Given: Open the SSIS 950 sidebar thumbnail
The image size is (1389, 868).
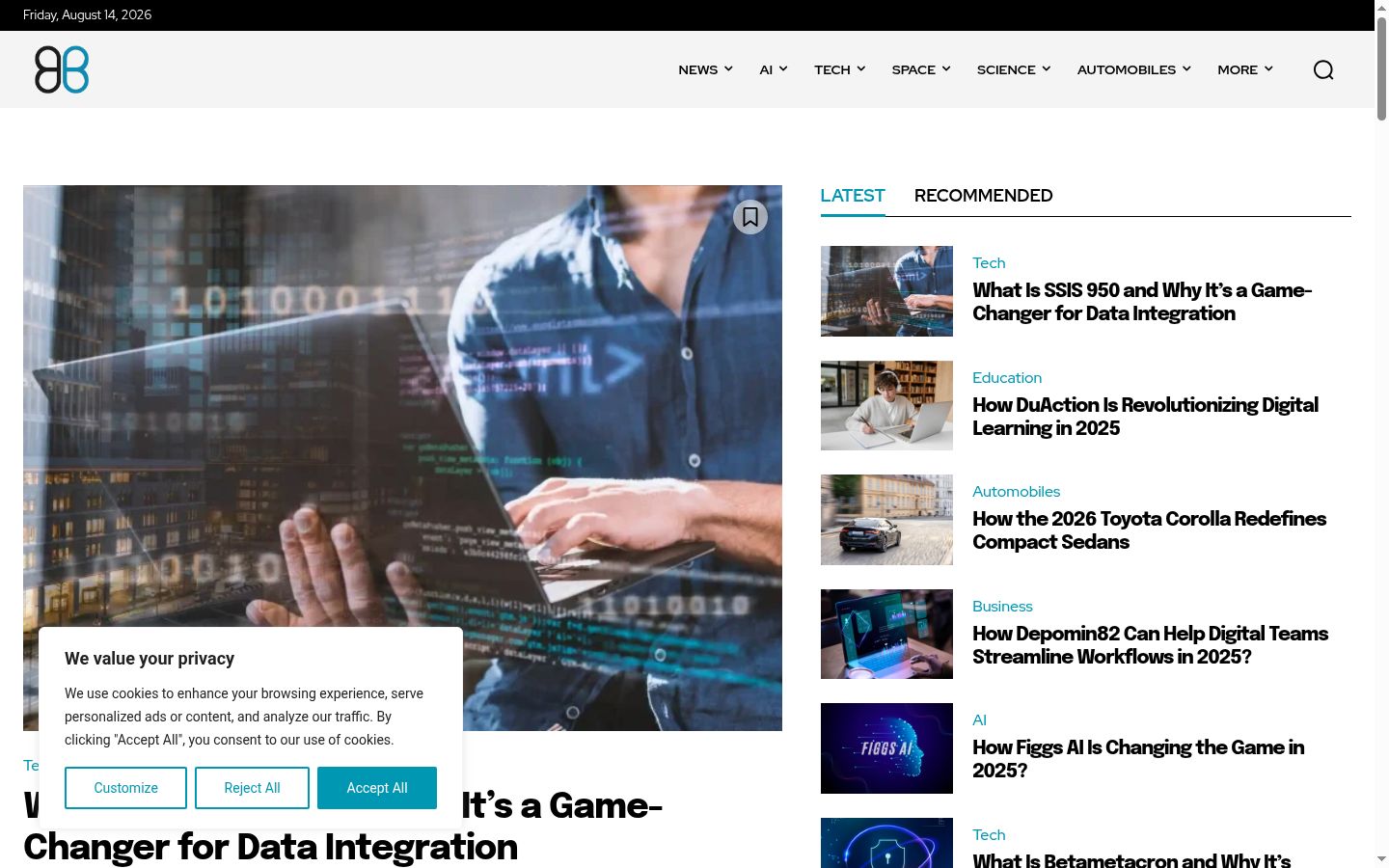Looking at the screenshot, I should coord(886,291).
